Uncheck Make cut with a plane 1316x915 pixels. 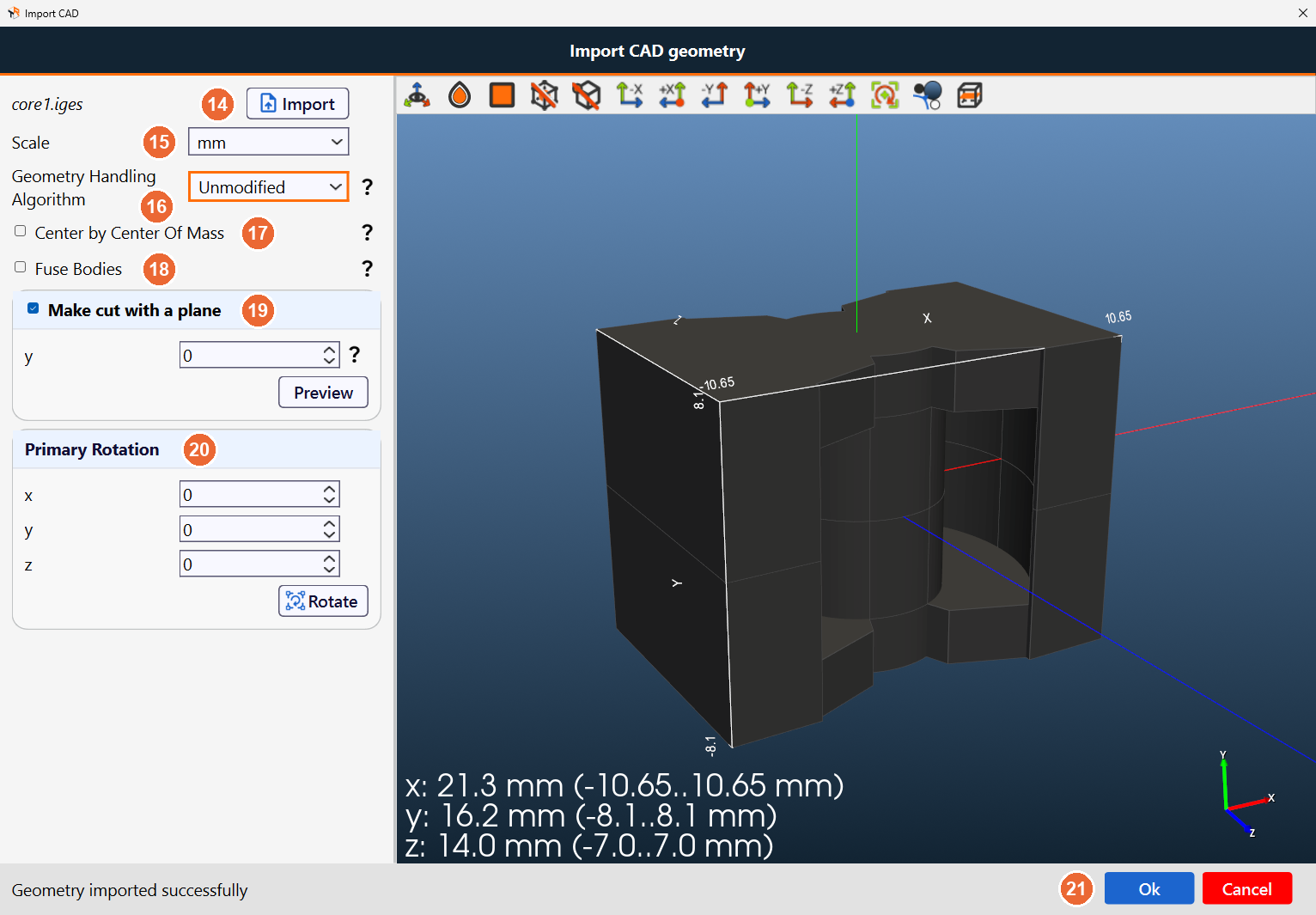33,308
